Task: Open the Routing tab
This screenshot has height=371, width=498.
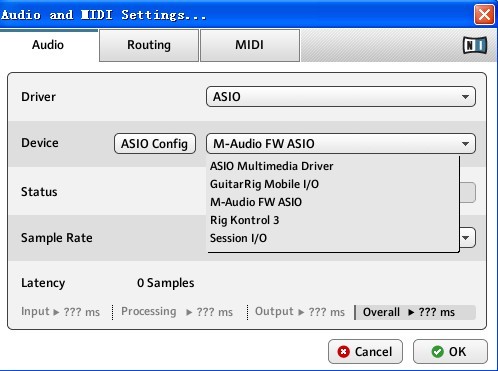Action: pyautogui.click(x=149, y=45)
